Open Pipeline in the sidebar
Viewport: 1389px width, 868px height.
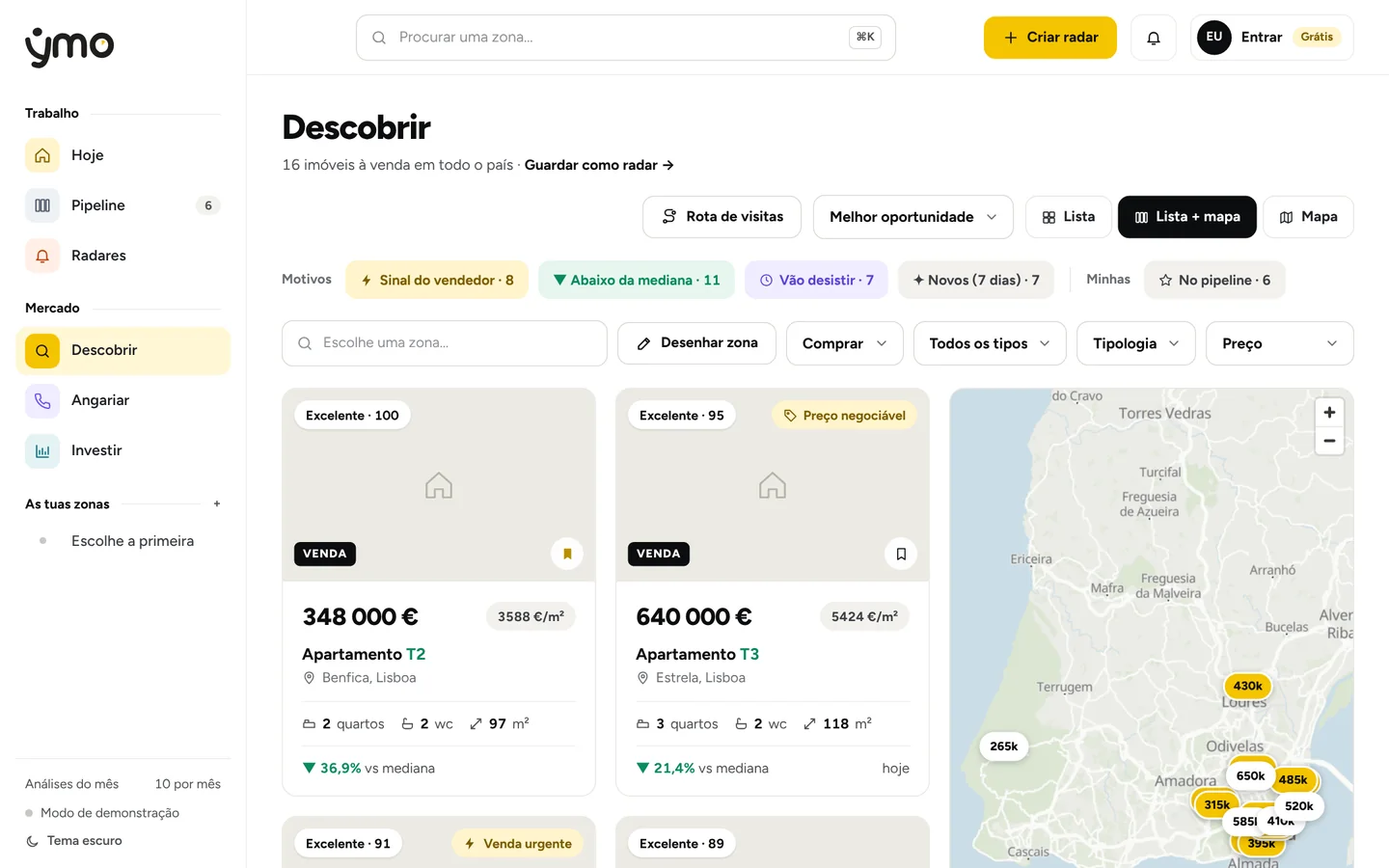tap(123, 205)
